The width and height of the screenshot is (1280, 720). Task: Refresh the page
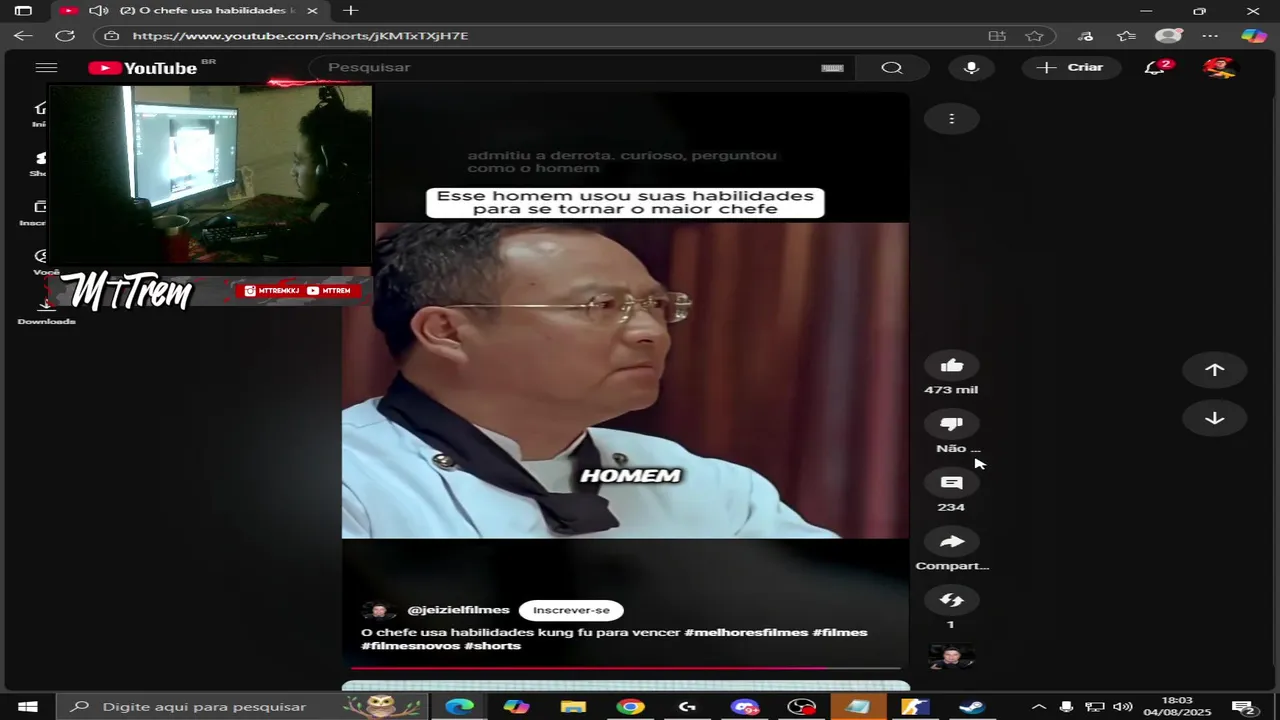65,36
